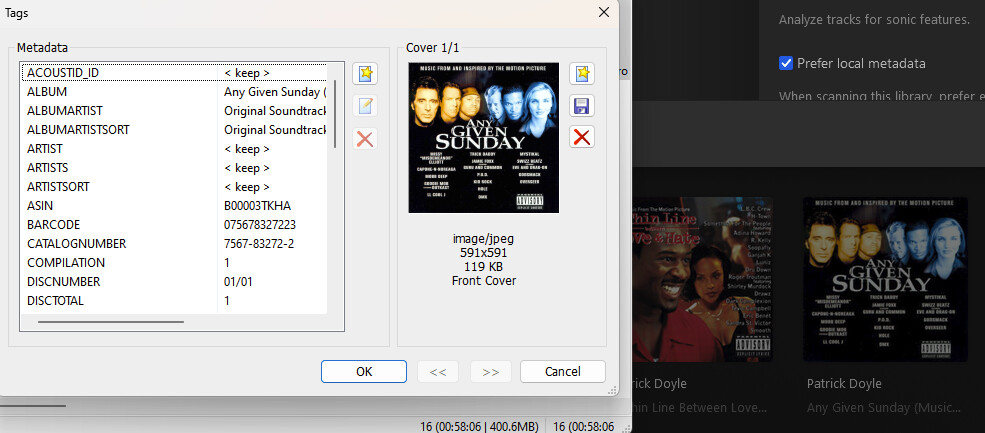Click the Front Cover type label
985x433 pixels.
484,281
